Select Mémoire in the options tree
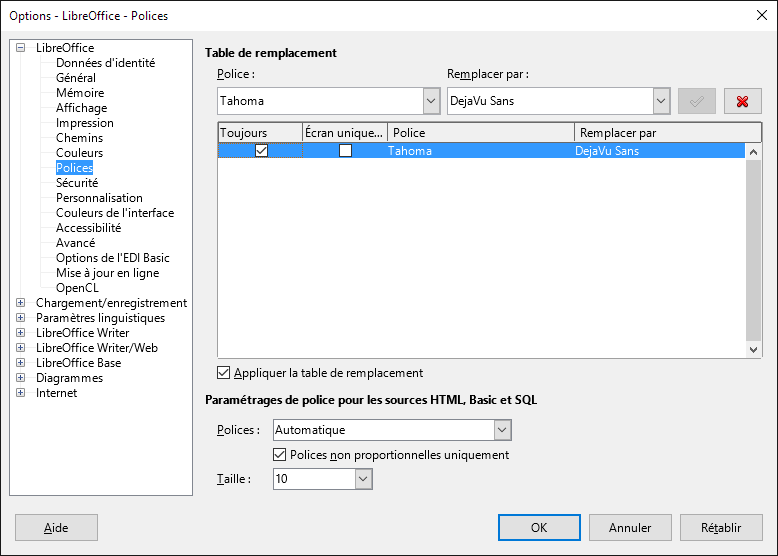 coord(80,93)
